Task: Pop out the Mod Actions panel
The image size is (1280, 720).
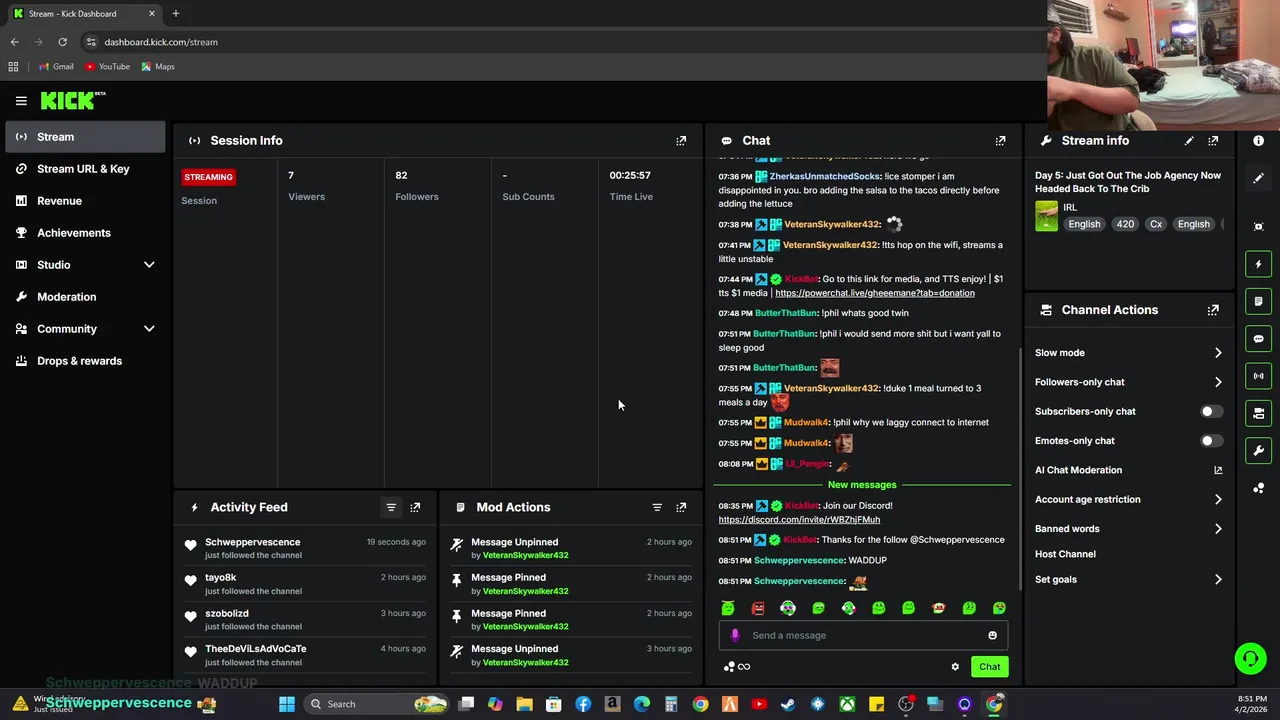Action: (681, 507)
